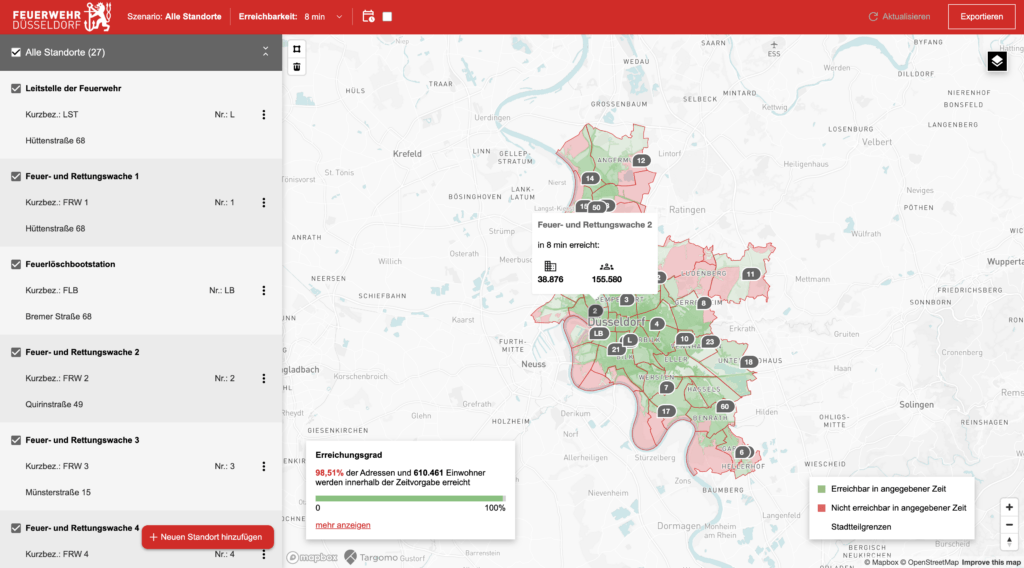Click the Feuerwehr Düsseldorf logo
This screenshot has width=1024, height=568.
(62, 17)
